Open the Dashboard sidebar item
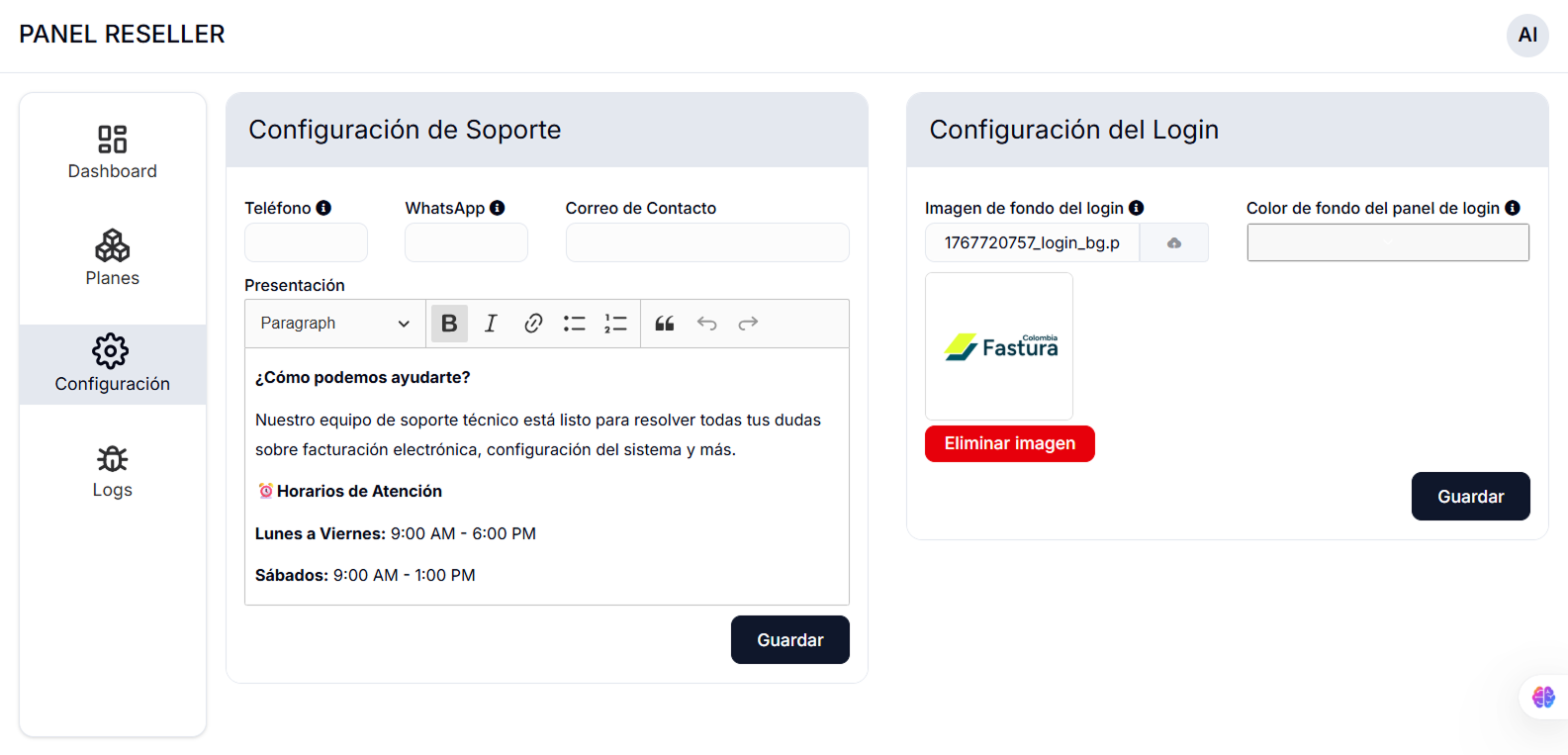This screenshot has width=1568, height=755. (113, 151)
